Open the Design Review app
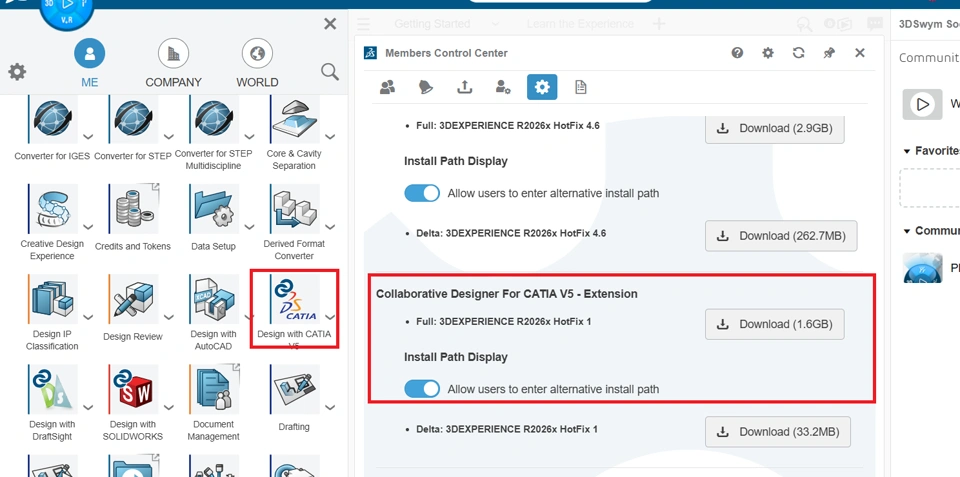 pos(133,299)
